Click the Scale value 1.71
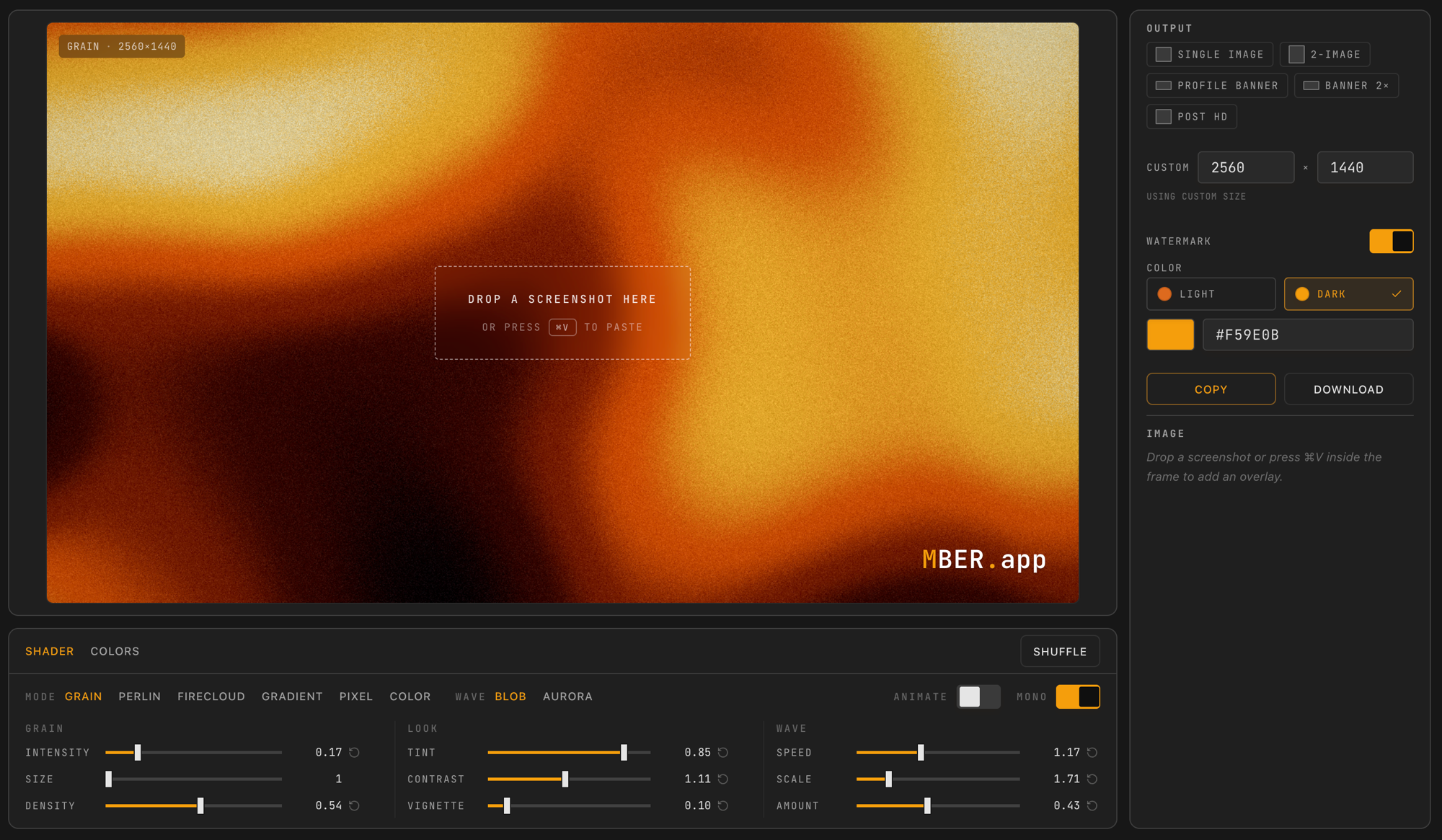 pyautogui.click(x=1067, y=779)
